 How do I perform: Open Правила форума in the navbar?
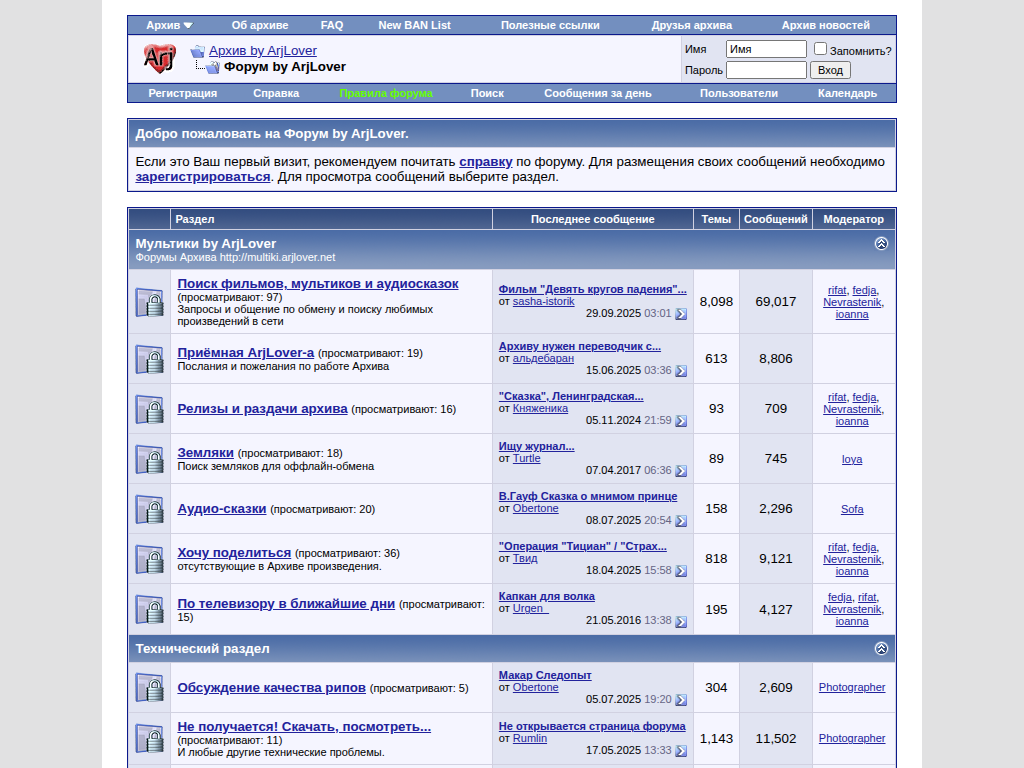pos(386,93)
